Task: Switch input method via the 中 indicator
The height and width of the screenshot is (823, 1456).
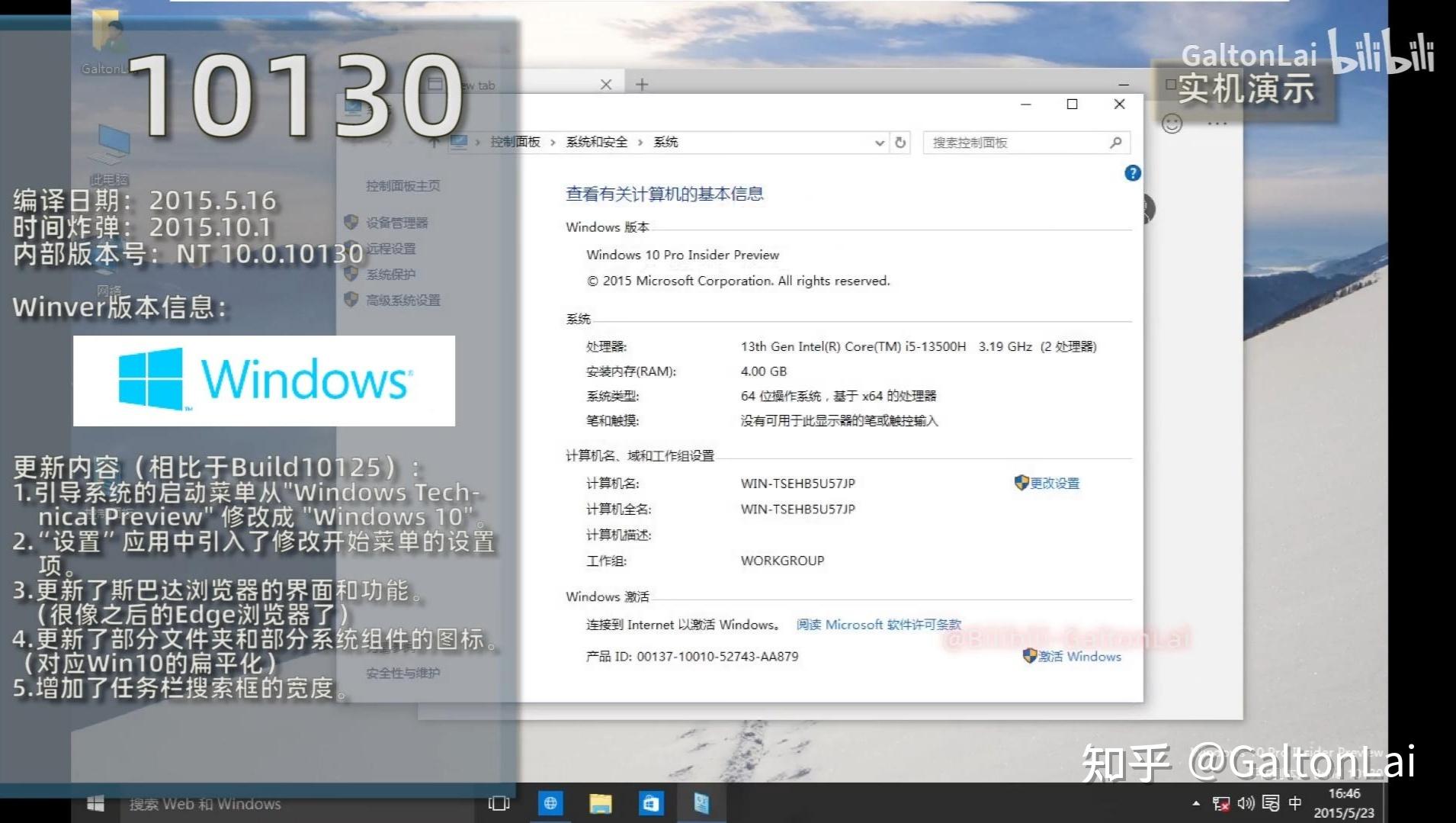Action: (x=1295, y=803)
